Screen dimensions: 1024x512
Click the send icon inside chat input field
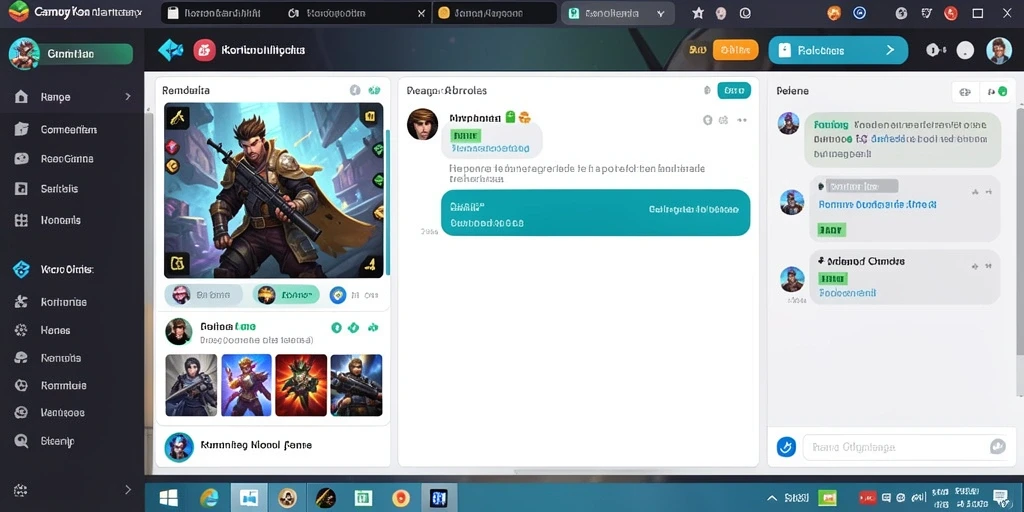pos(997,446)
